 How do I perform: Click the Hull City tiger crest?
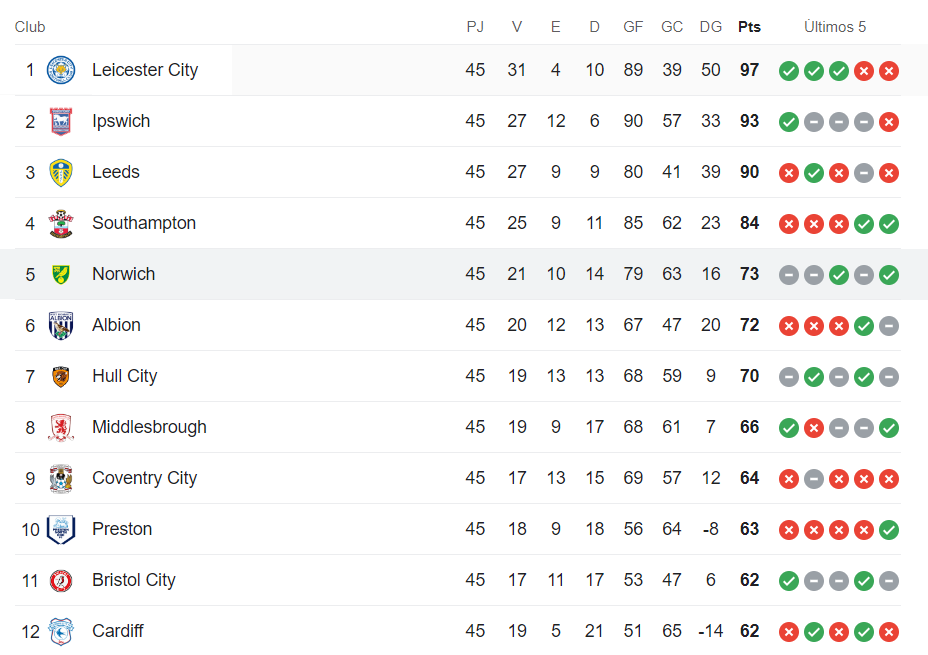(61, 376)
